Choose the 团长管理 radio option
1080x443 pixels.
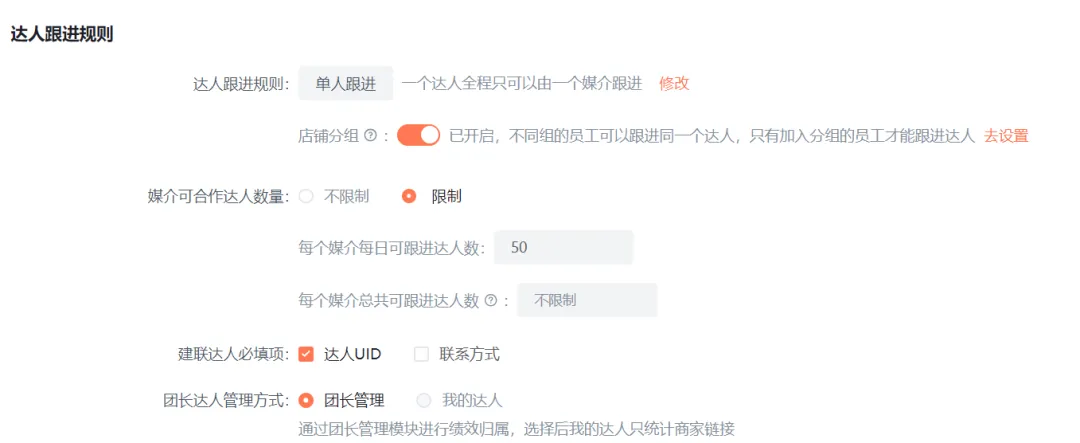pos(307,401)
